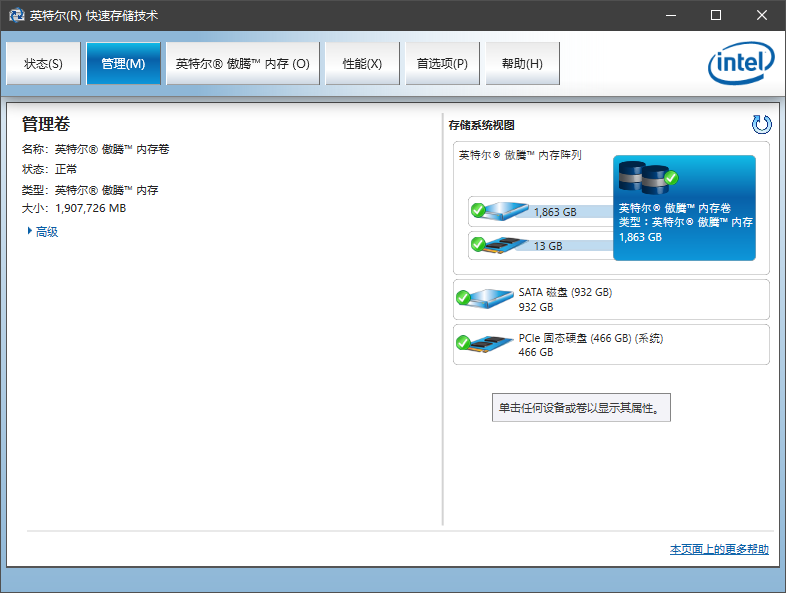Select the 管理(M) tab

point(123,64)
